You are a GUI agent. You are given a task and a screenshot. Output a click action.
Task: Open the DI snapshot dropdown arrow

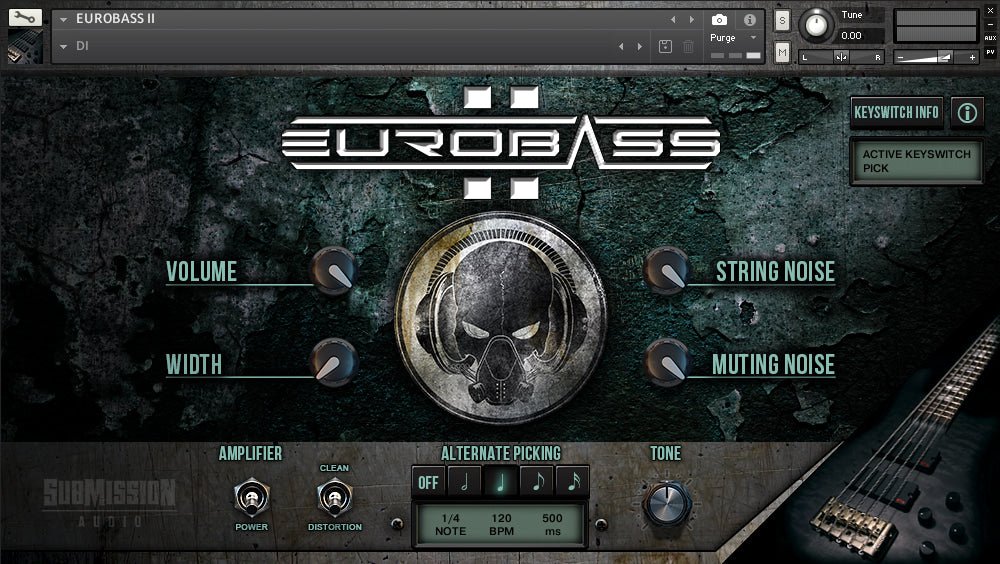63,47
